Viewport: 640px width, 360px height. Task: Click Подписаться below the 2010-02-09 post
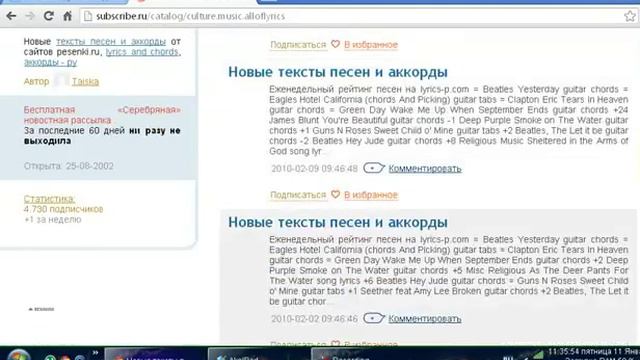298,195
